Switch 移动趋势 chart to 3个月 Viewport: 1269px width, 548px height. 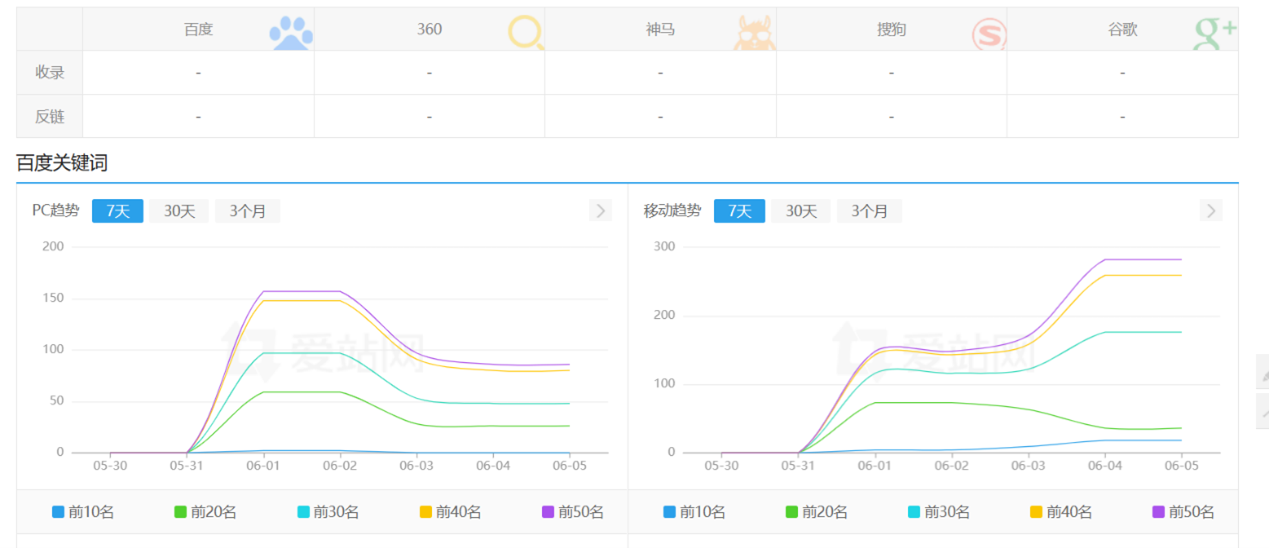click(x=869, y=211)
